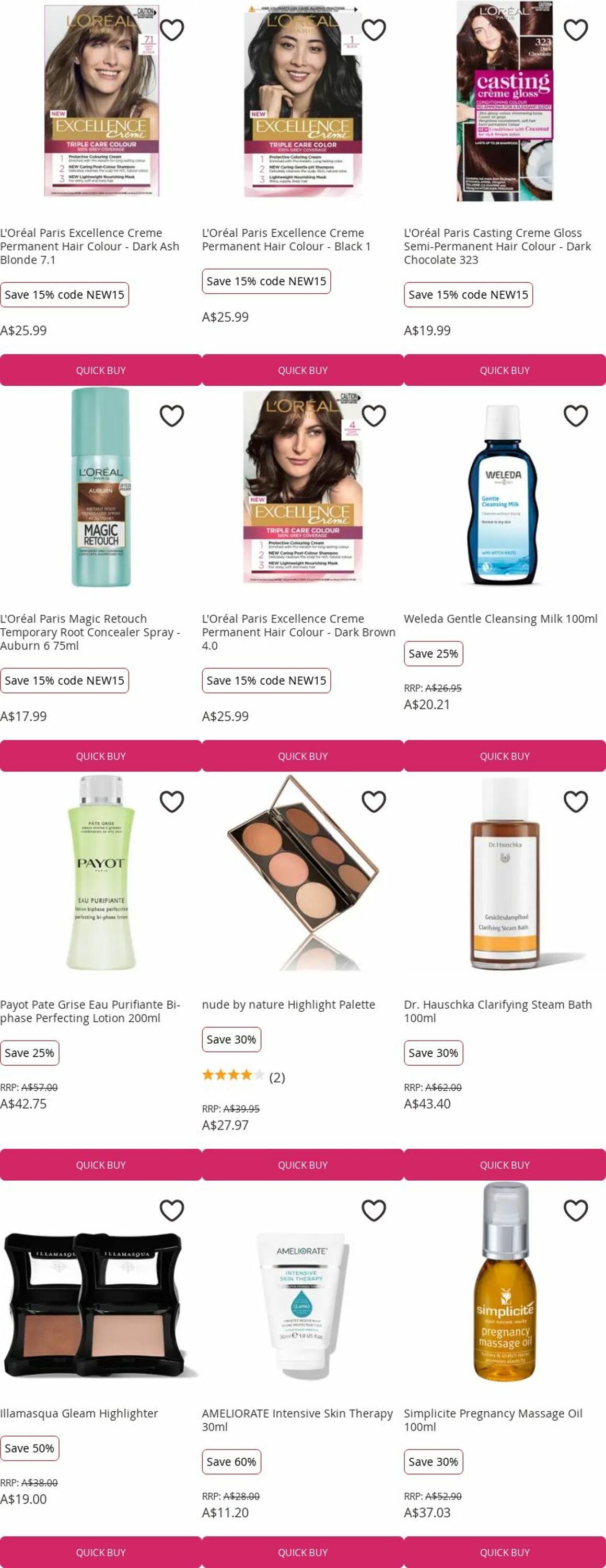Favourite the Casting Creme Gloss Dark Chocolate
The width and height of the screenshot is (606, 1568).
[x=576, y=30]
